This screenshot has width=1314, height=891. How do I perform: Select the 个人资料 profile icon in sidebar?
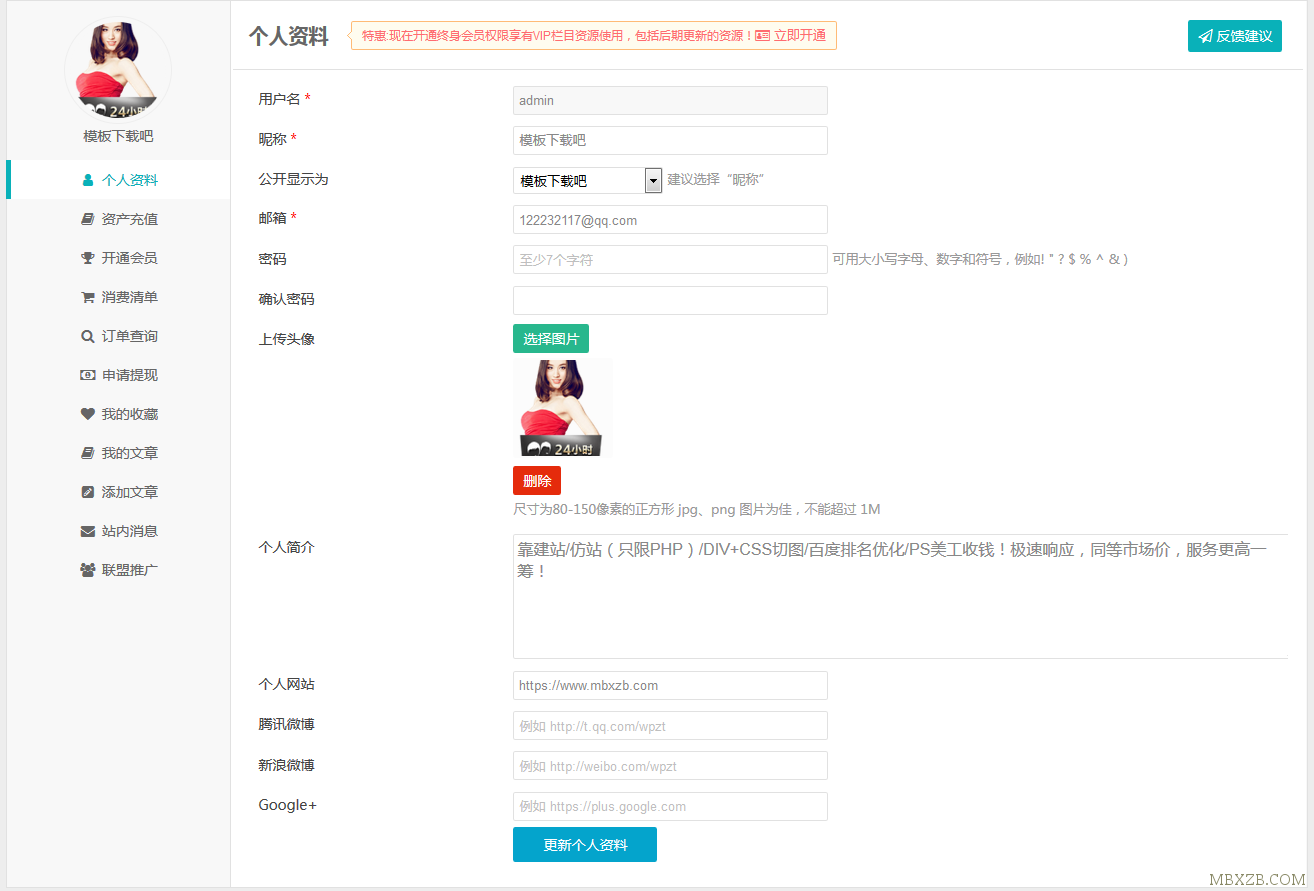(88, 180)
